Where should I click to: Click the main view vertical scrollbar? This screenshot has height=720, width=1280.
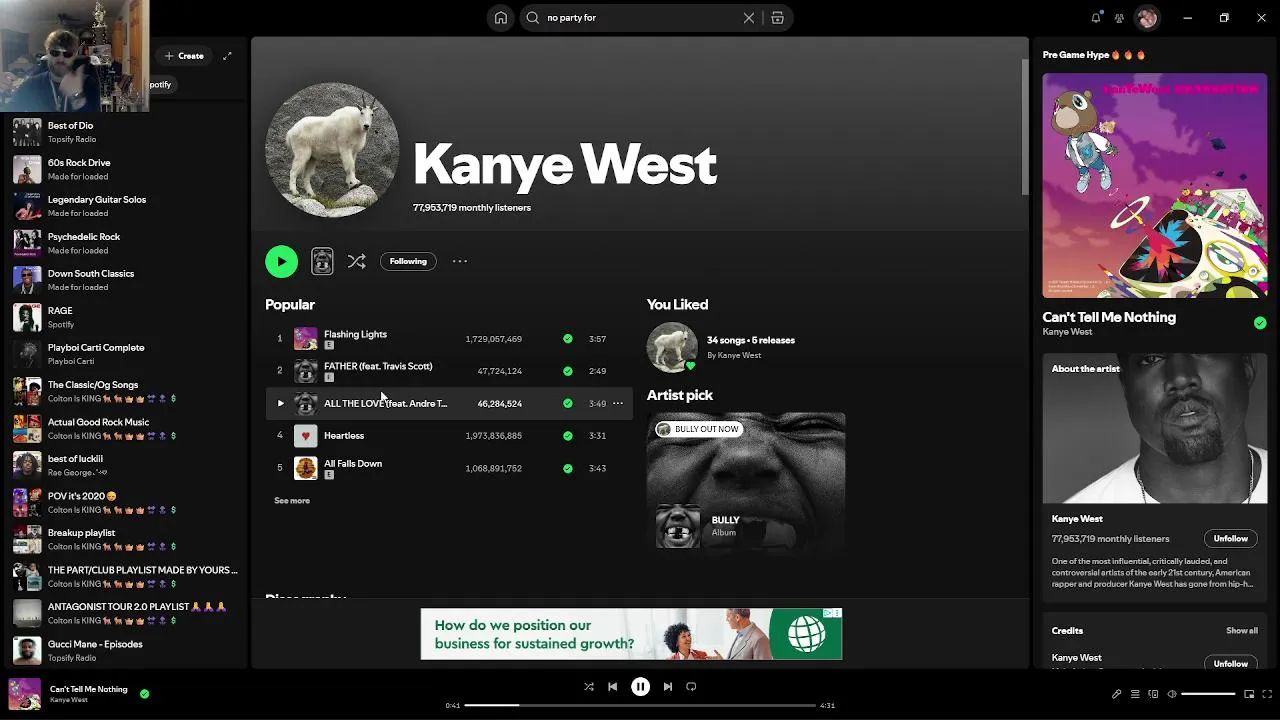[1024, 127]
